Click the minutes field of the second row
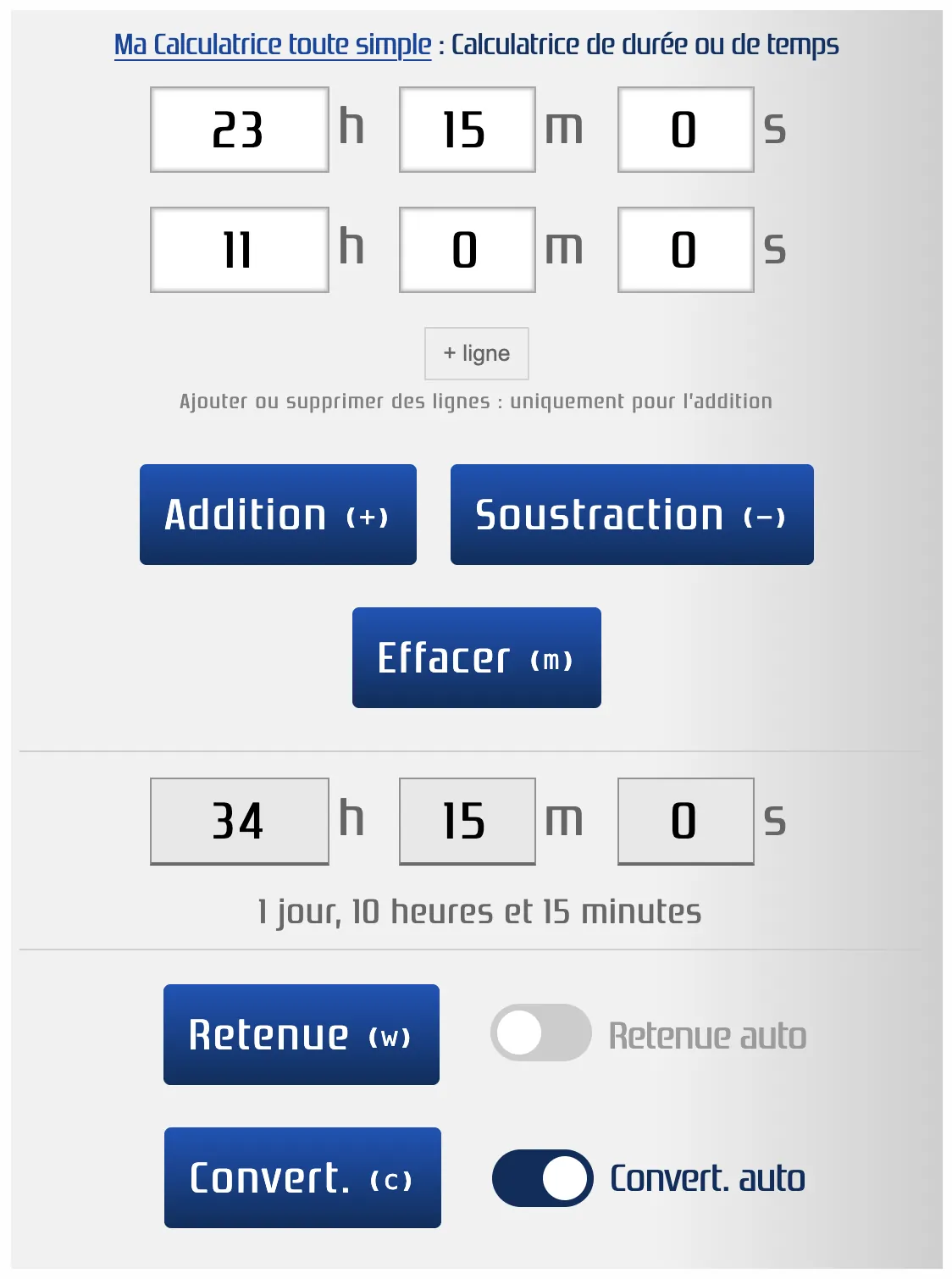952x1279 pixels. (467, 250)
